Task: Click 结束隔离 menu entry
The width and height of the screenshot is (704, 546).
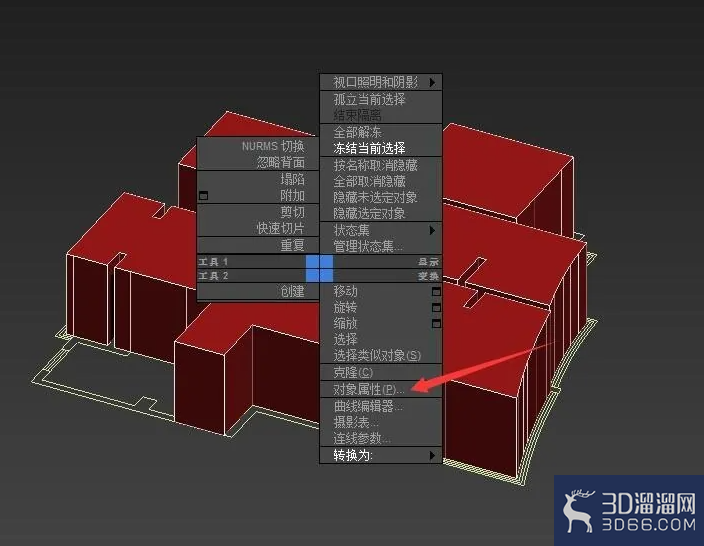Action: 381,115
